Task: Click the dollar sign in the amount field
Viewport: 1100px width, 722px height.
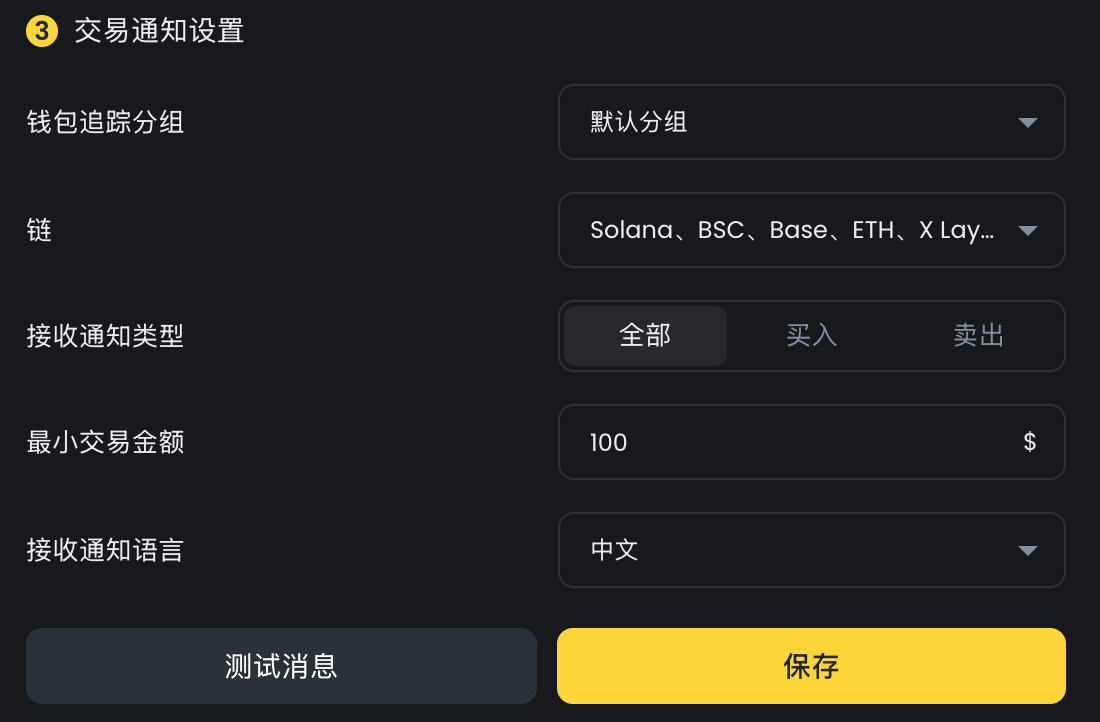Action: 1030,442
